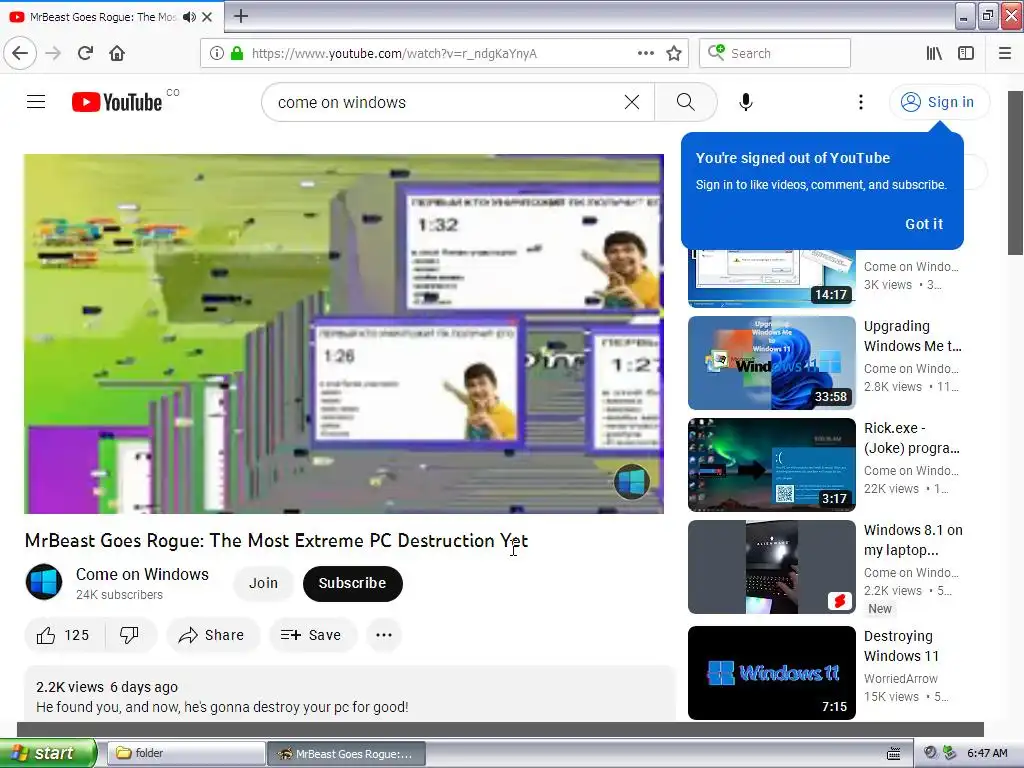Go to YouTube home via logo
The height and width of the screenshot is (768, 1024).
pyautogui.click(x=118, y=102)
